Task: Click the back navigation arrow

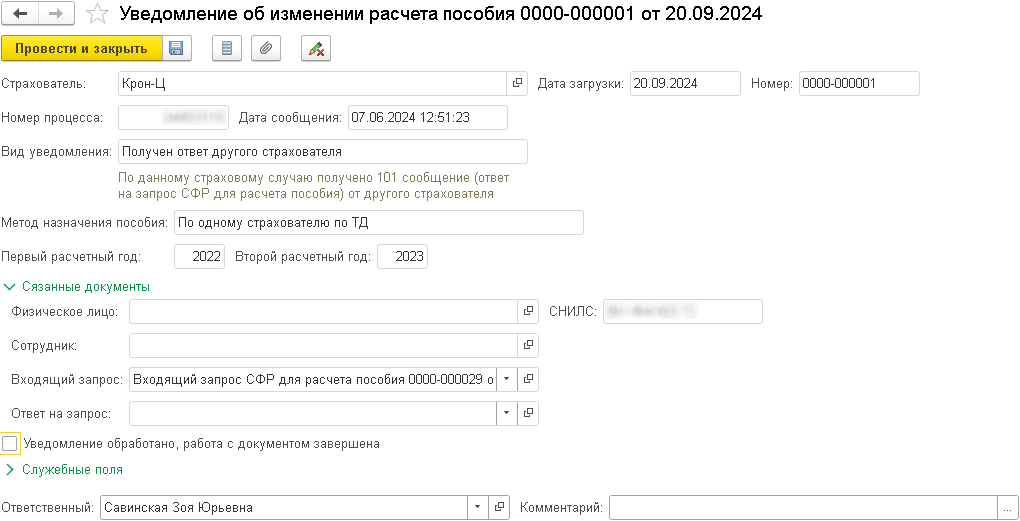Action: [21, 14]
